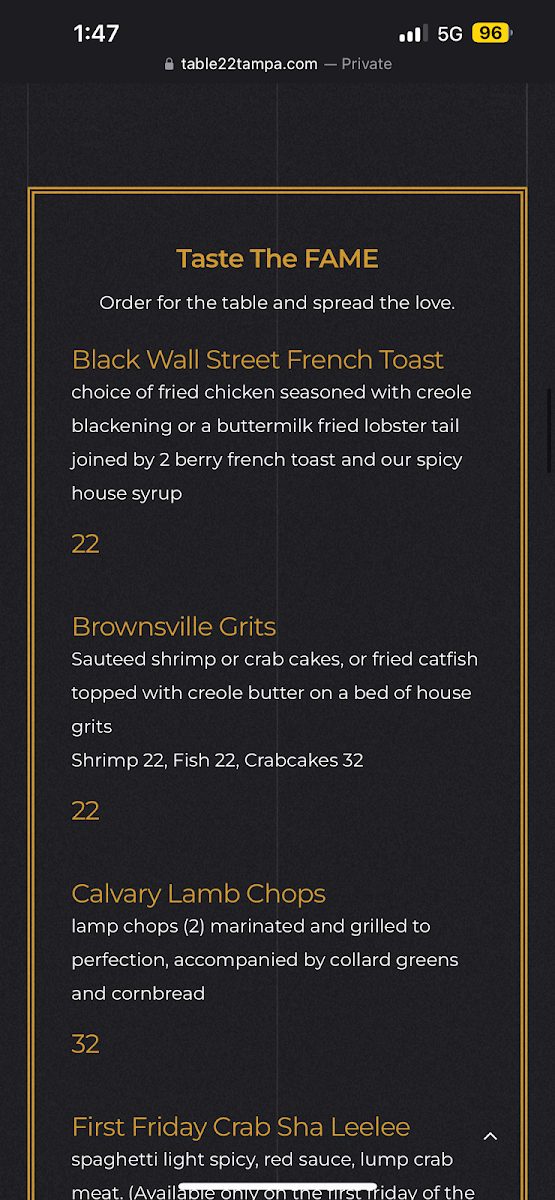Tap the home indicator bar at bottom
The width and height of the screenshot is (555, 1200).
coord(277,1188)
